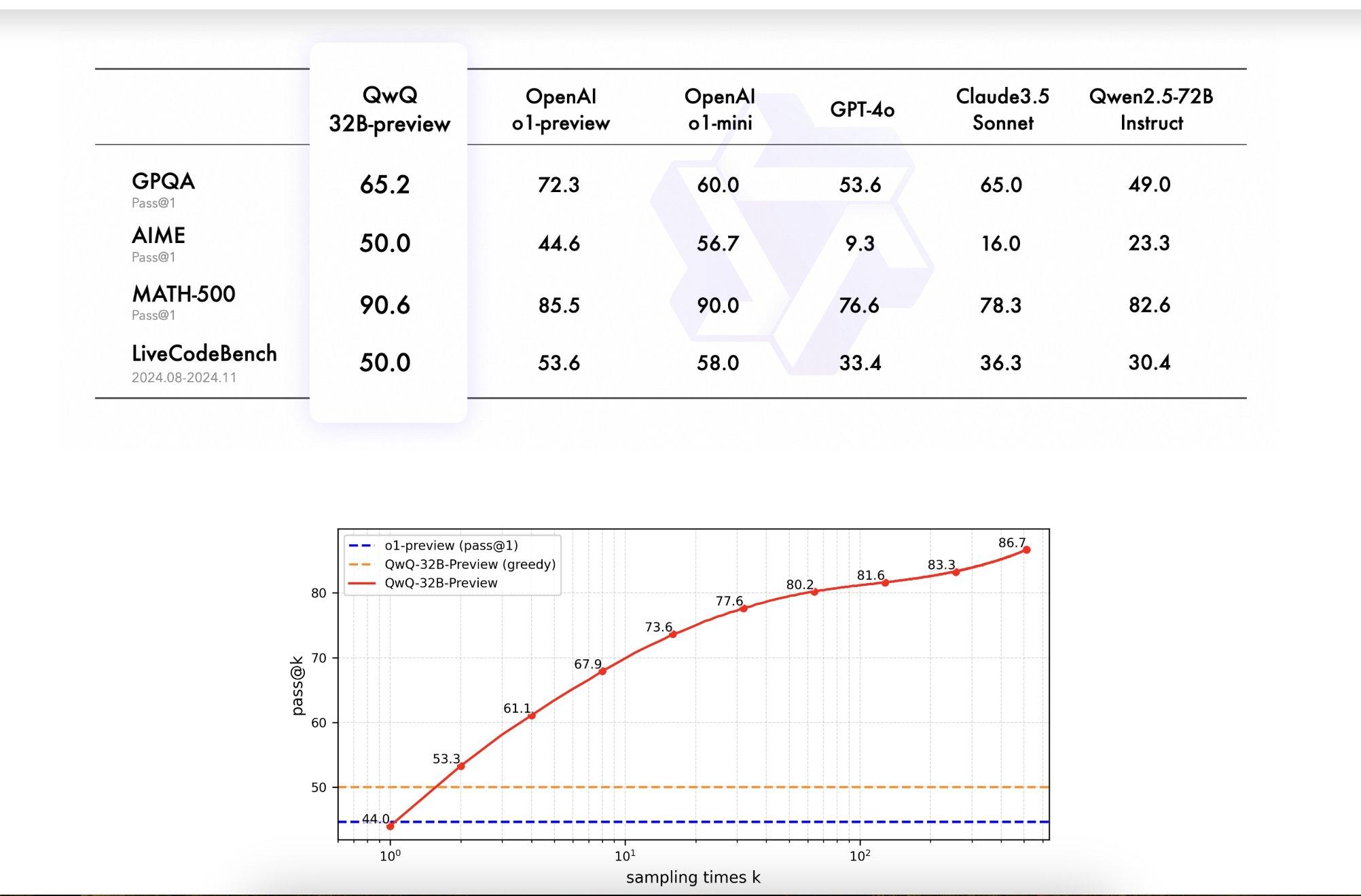
Task: Select o1-mini's MATH-500 score 90.0
Action: (718, 305)
